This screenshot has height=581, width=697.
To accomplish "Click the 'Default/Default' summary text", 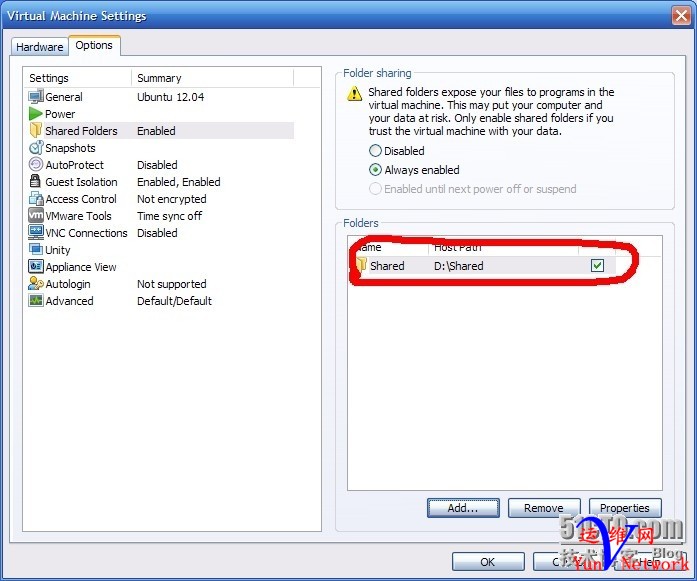I will (x=174, y=301).
